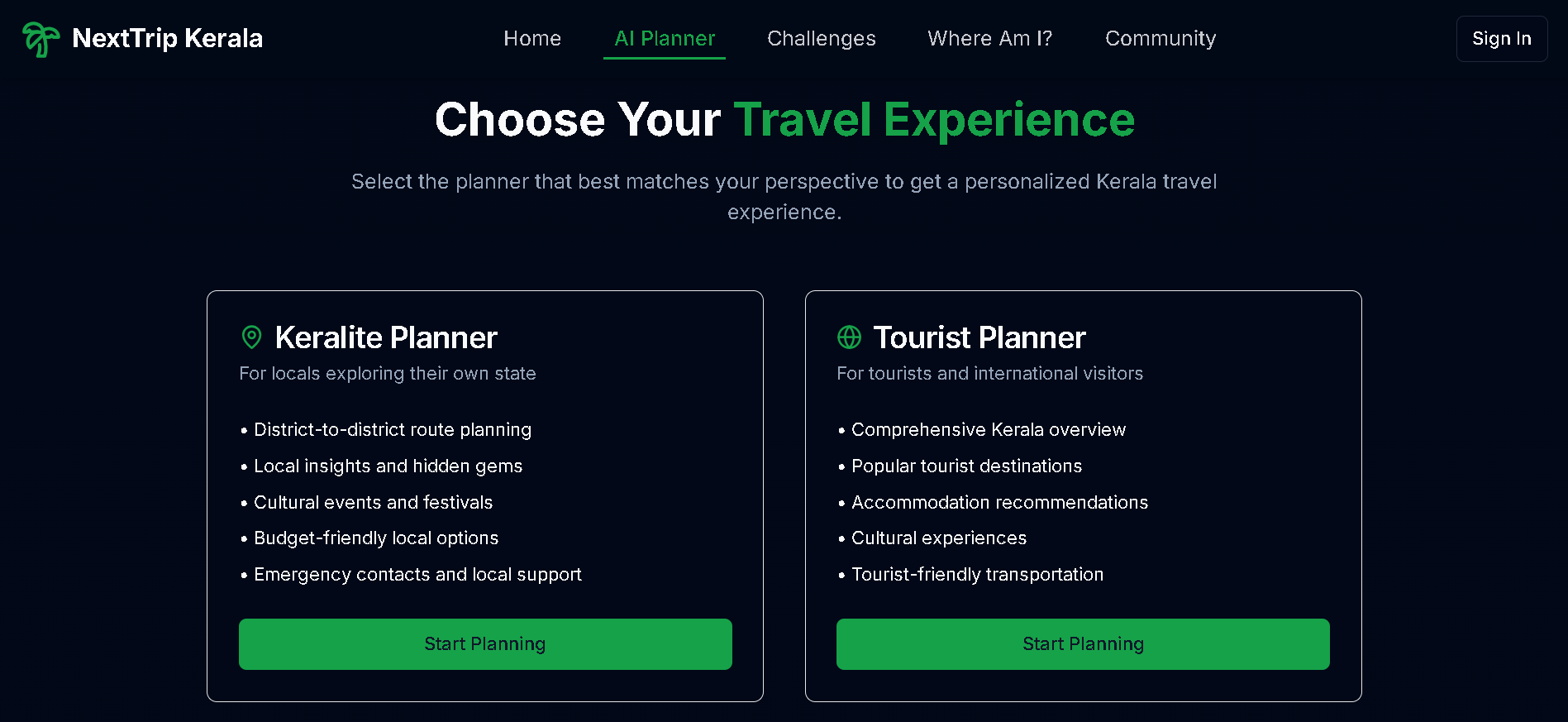Switch to the AI Planner tab
The image size is (1568, 722).
click(664, 38)
